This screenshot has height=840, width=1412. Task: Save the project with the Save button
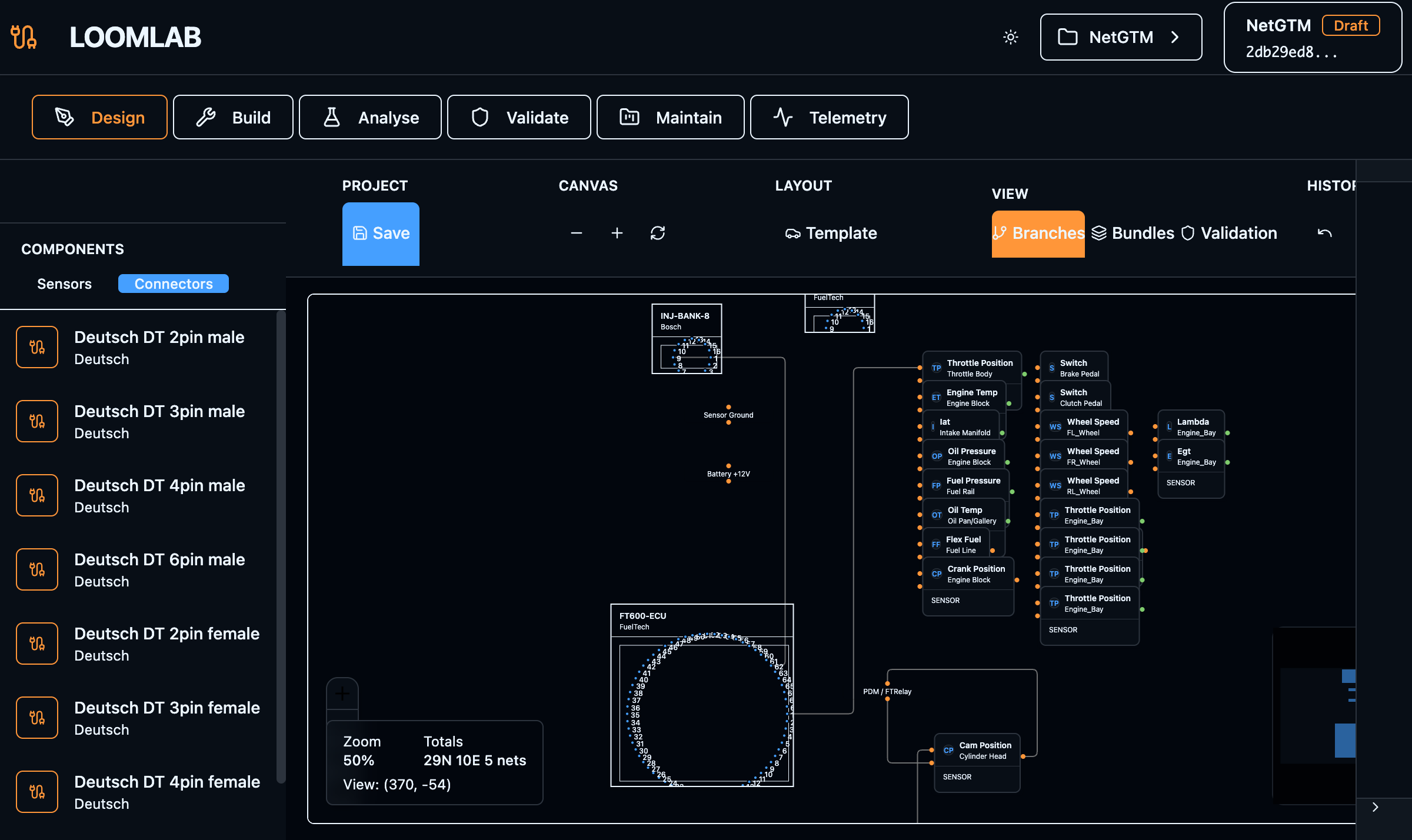pyautogui.click(x=381, y=233)
